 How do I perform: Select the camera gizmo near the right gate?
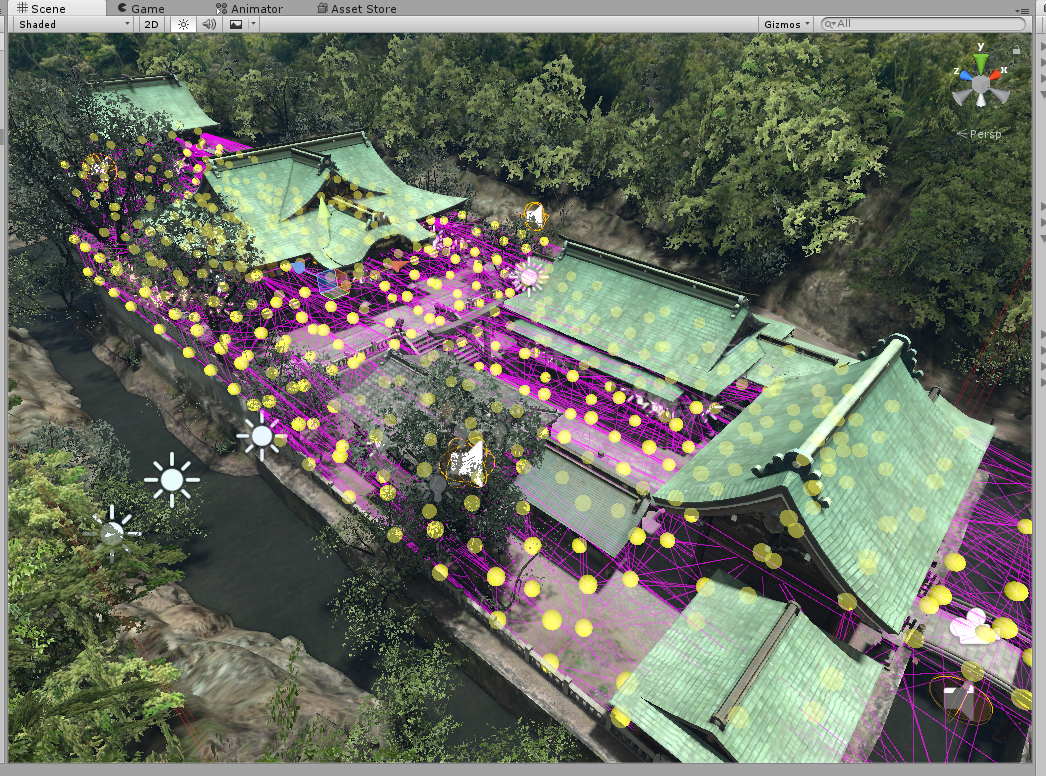(973, 626)
